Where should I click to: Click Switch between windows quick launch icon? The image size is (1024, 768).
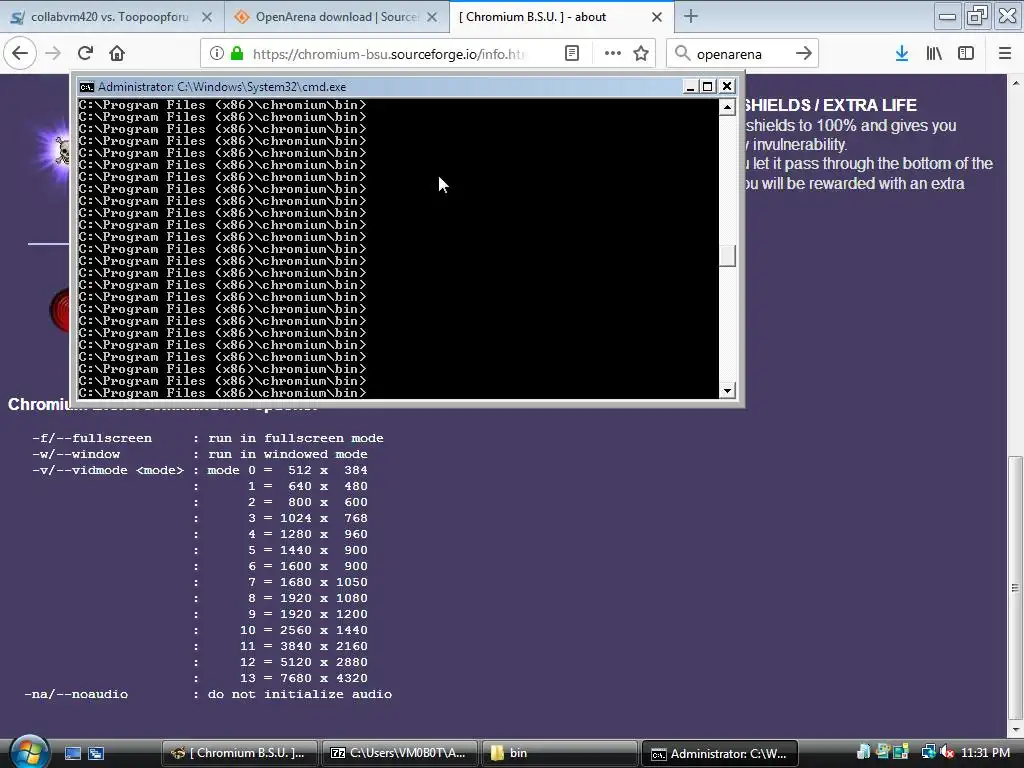pyautogui.click(x=96, y=753)
